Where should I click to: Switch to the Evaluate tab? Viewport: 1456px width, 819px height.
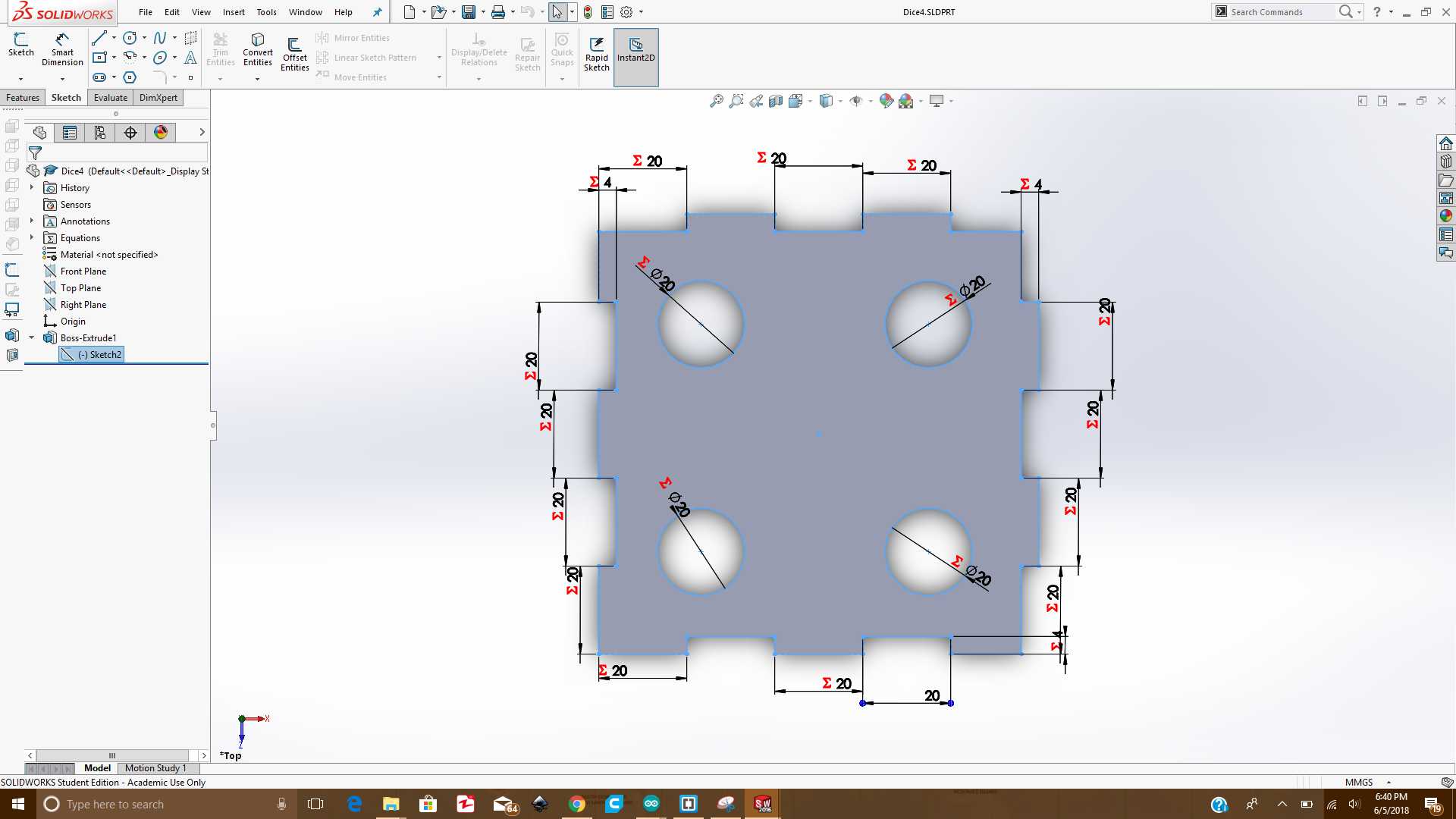tap(110, 98)
